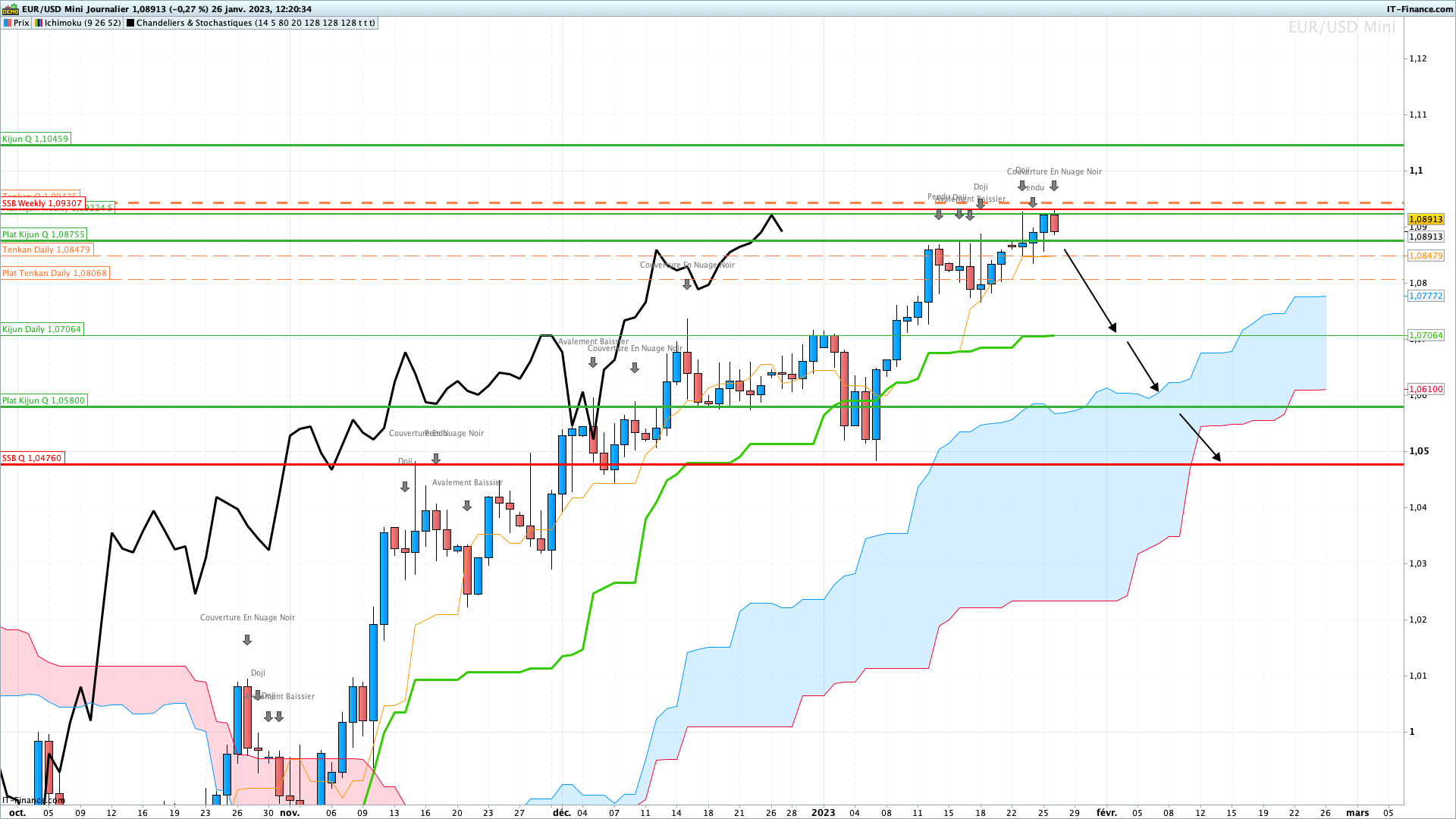Viewport: 1456px width, 819px height.
Task: Click the 1,05 price scale label
Action: point(1419,451)
